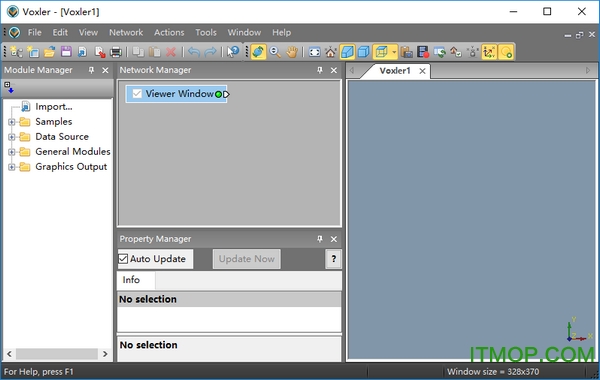600x380 pixels.
Task: Click the Voxler document icon beside File
Action: coord(15,33)
